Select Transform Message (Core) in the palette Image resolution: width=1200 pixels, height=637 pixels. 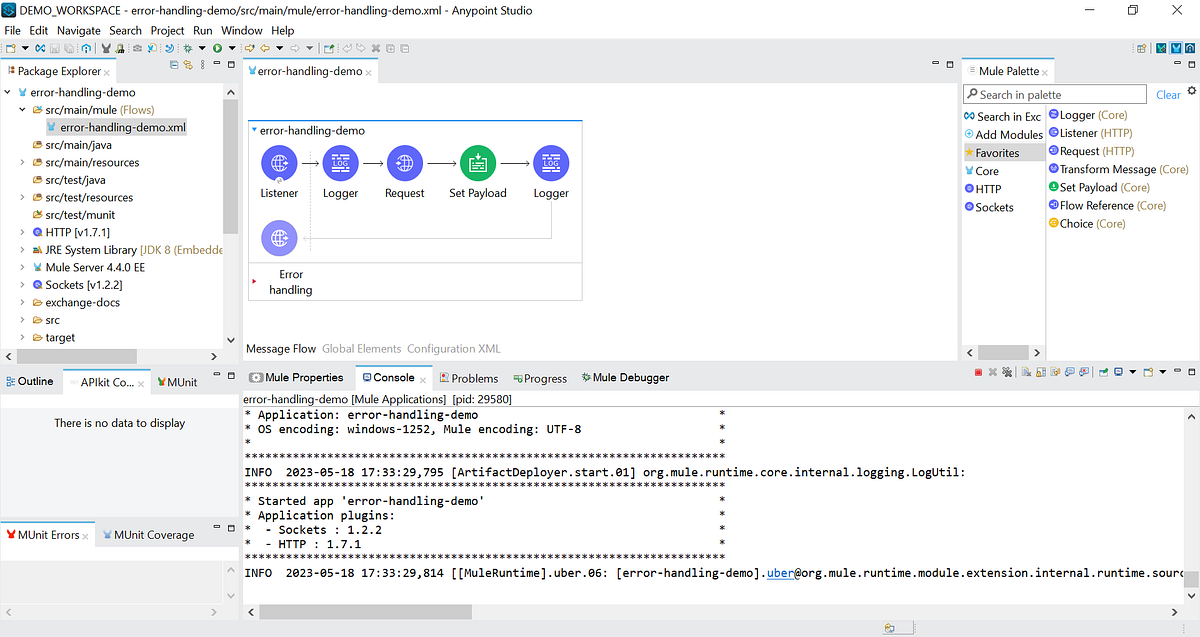[1118, 169]
